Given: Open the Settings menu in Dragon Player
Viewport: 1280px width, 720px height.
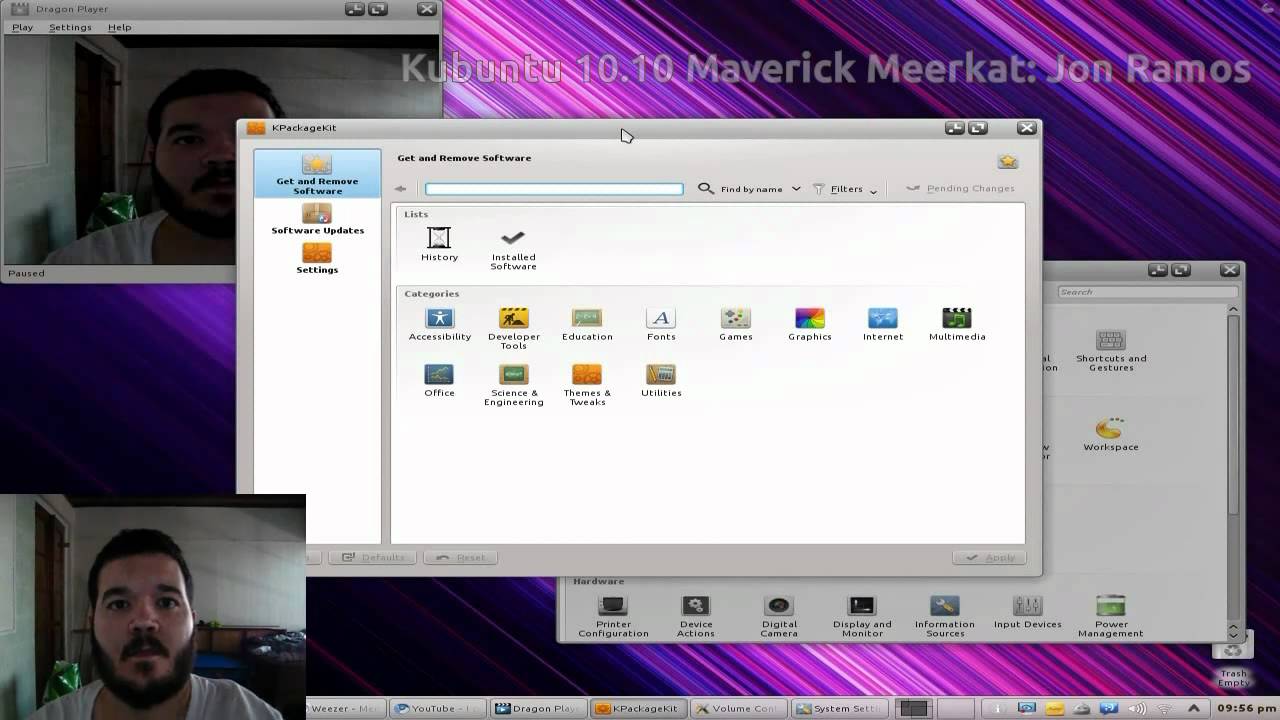Looking at the screenshot, I should tap(70, 27).
